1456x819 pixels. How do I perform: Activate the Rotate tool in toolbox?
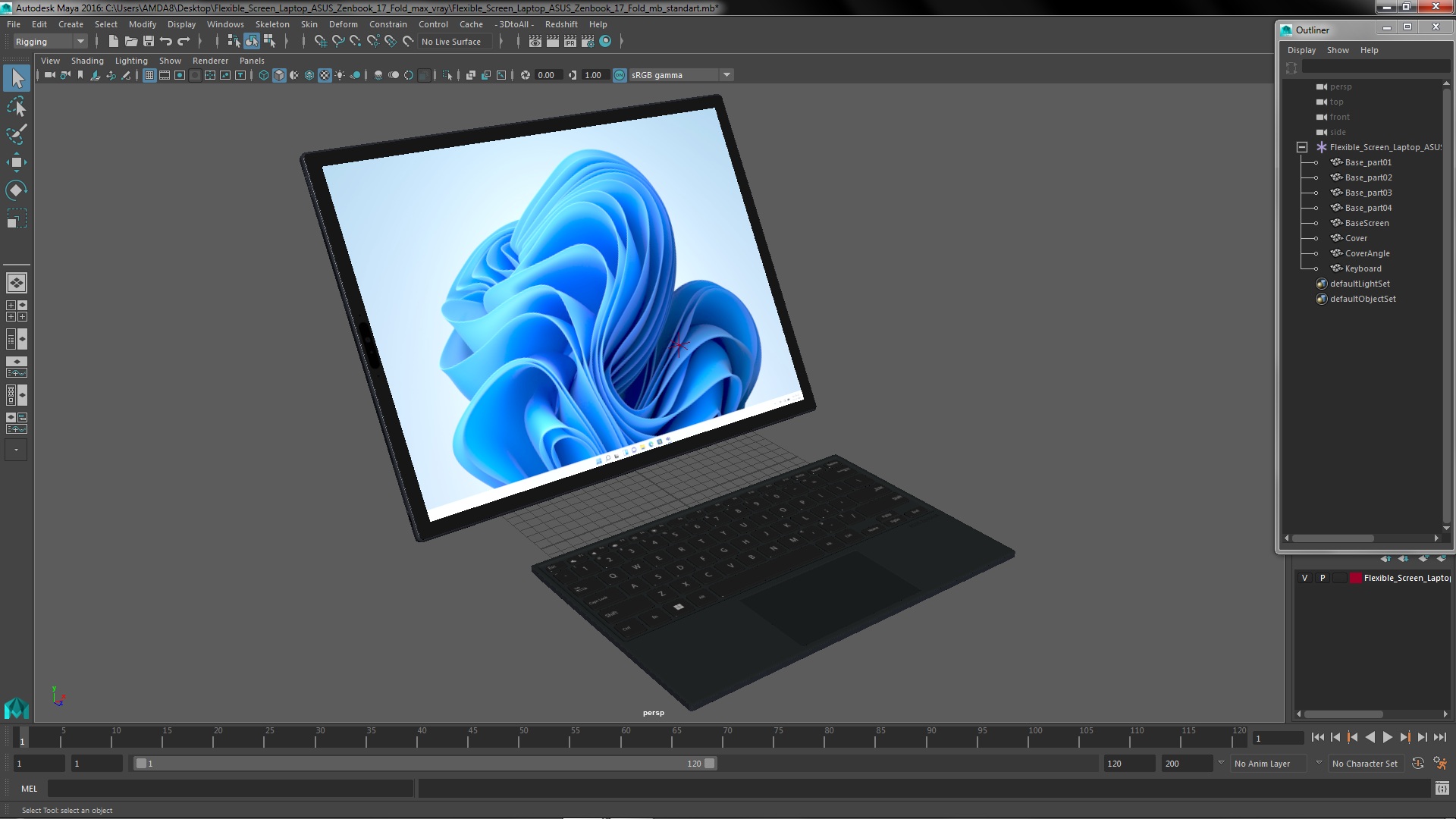[17, 190]
